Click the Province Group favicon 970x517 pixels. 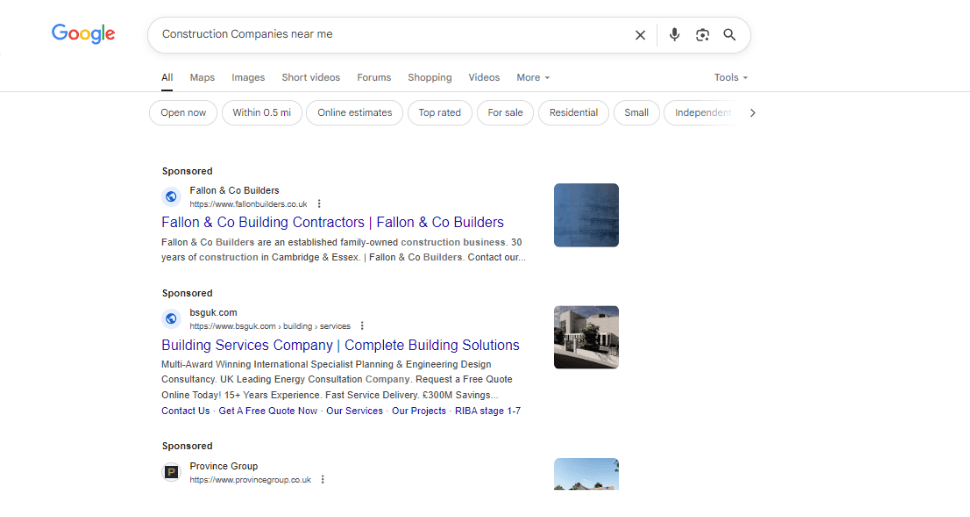[171, 472]
